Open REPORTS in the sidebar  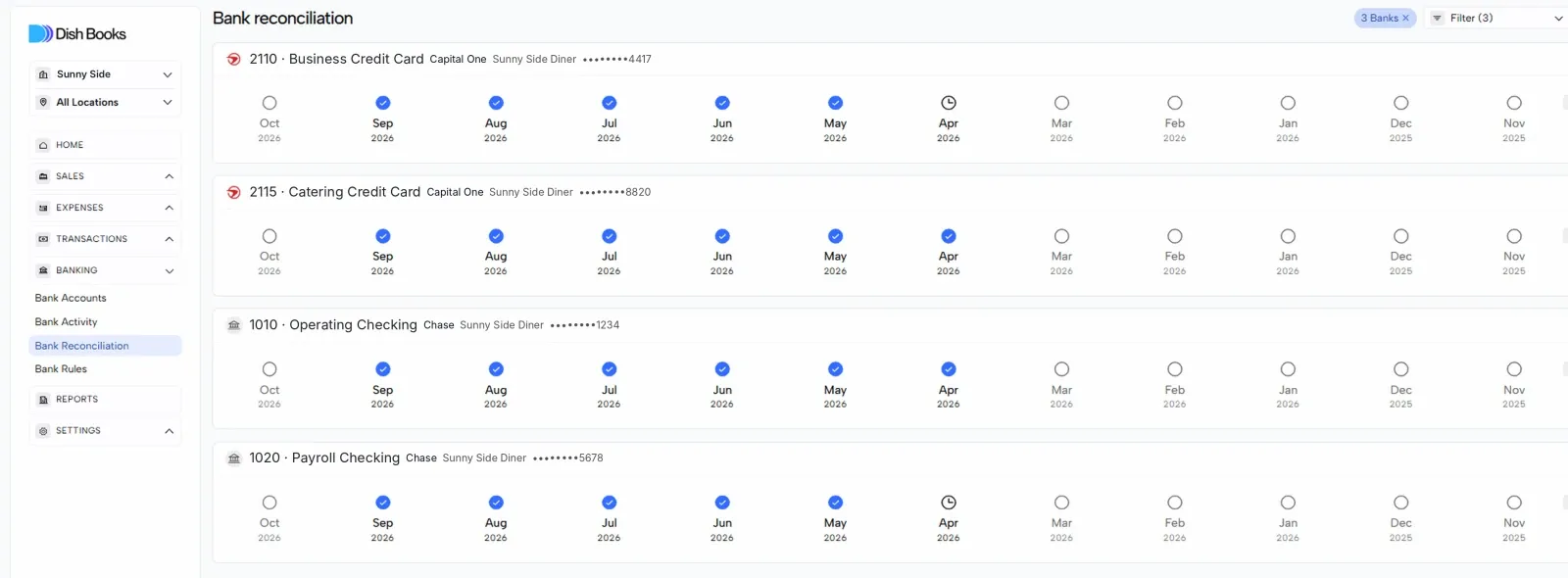(x=105, y=400)
